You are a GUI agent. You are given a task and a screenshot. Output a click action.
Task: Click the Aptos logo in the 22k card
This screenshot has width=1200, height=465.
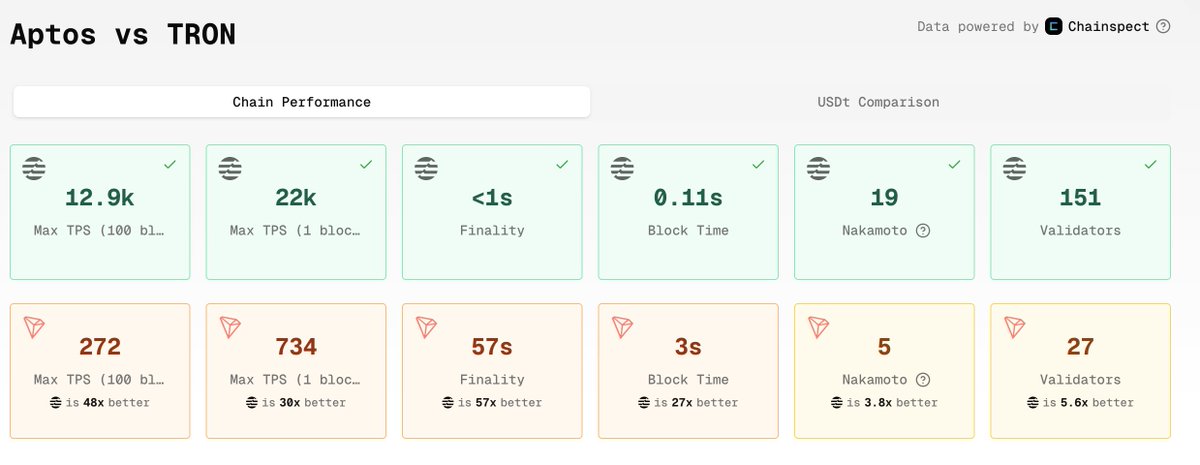pos(231,168)
